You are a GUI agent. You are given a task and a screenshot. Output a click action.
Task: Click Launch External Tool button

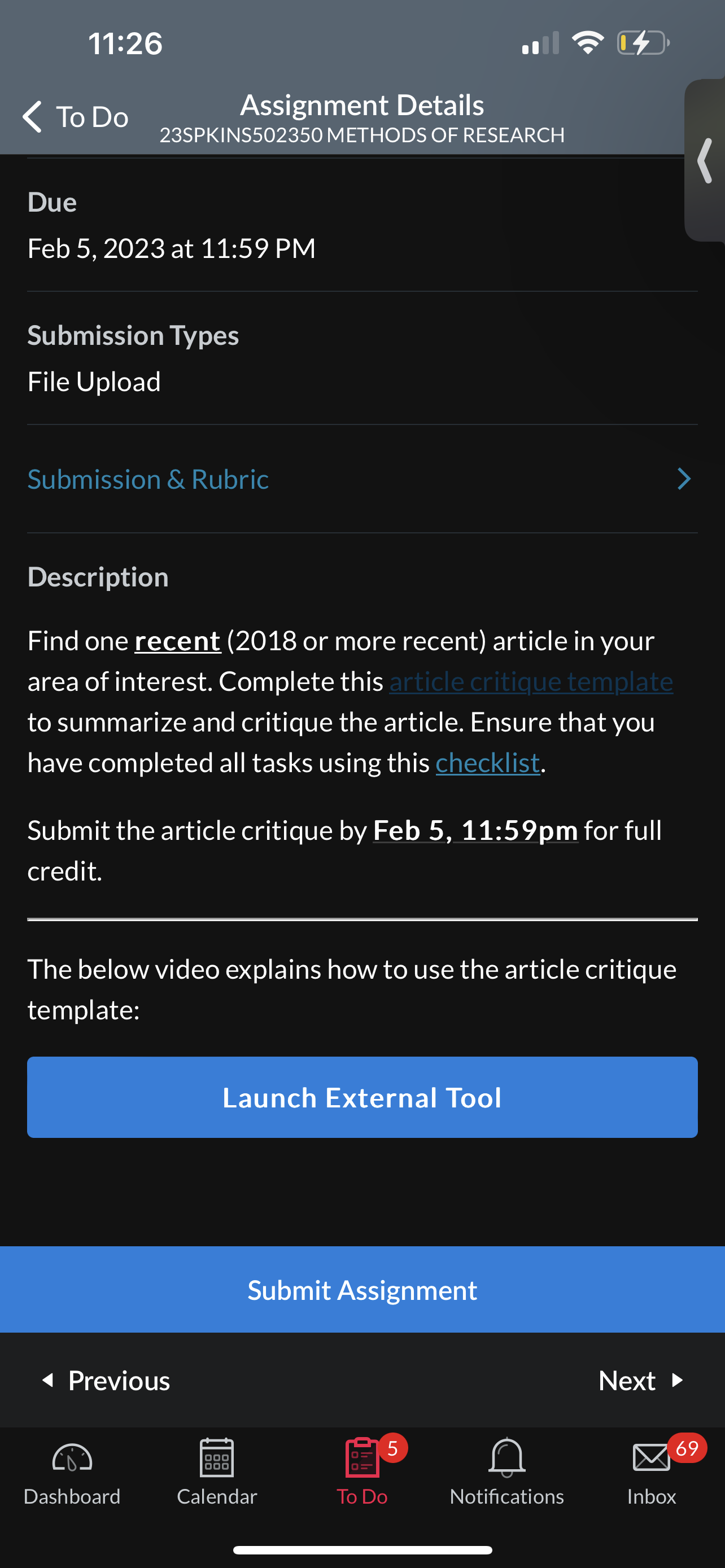pyautogui.click(x=362, y=1097)
